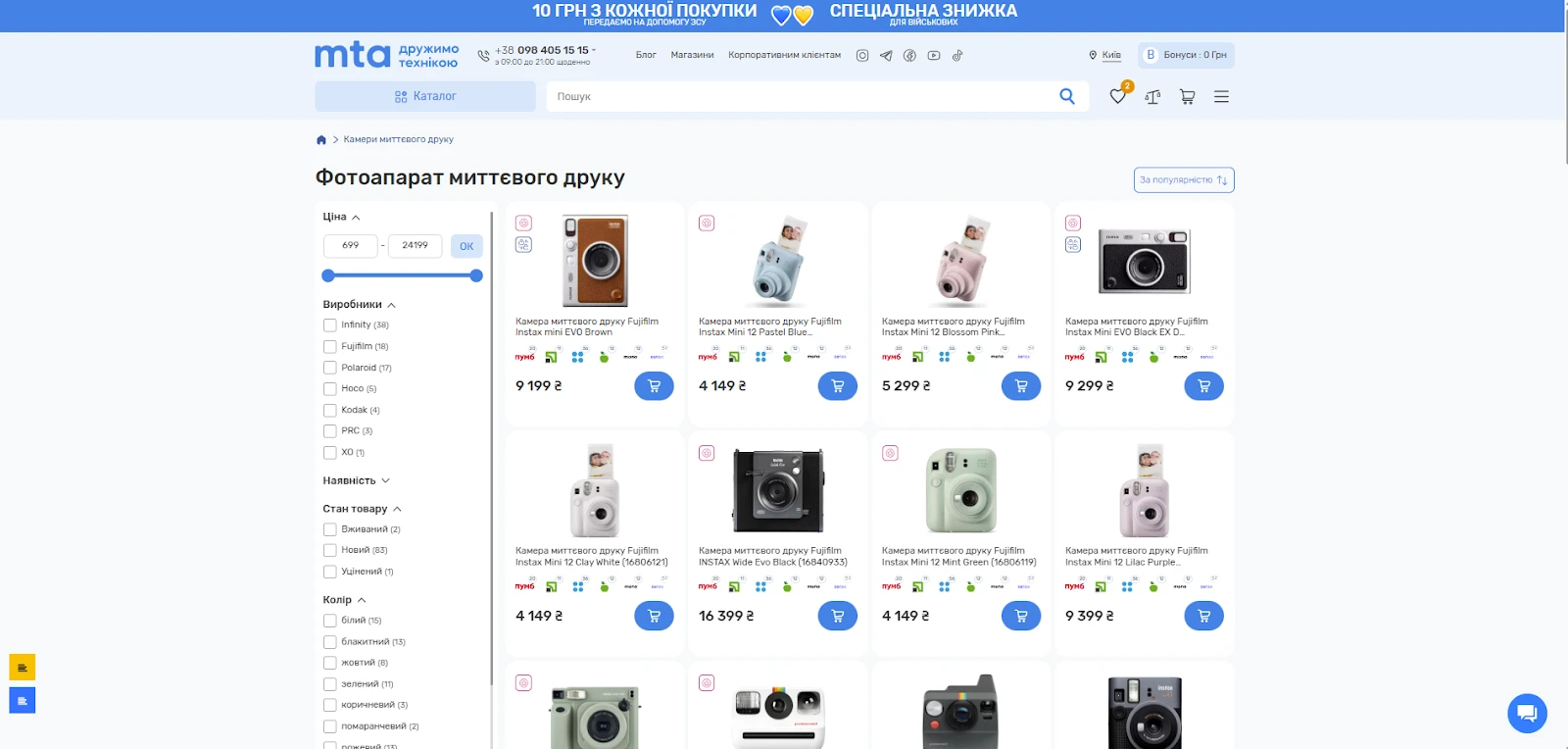This screenshot has width=1568, height=749.
Task: Click the search magnifier icon
Action: (x=1067, y=96)
